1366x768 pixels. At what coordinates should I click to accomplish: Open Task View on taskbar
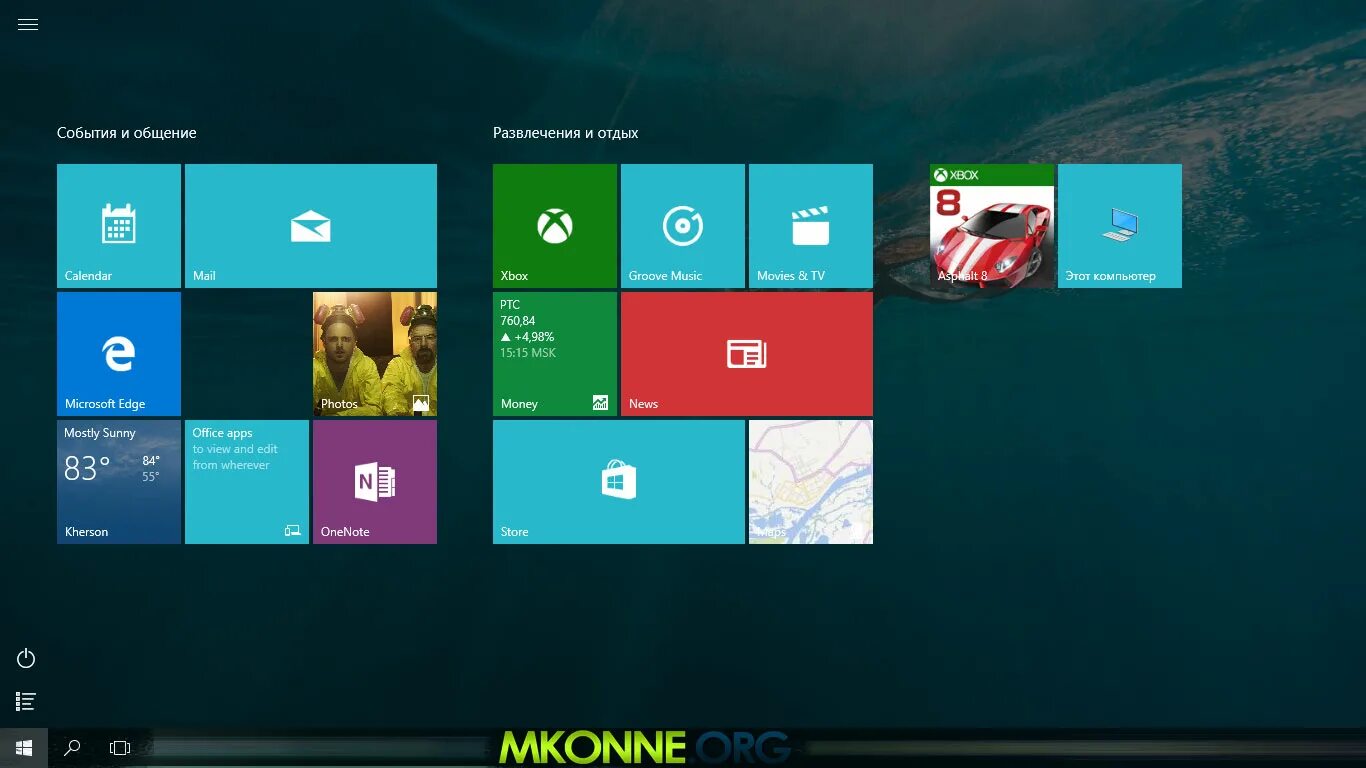(120, 748)
